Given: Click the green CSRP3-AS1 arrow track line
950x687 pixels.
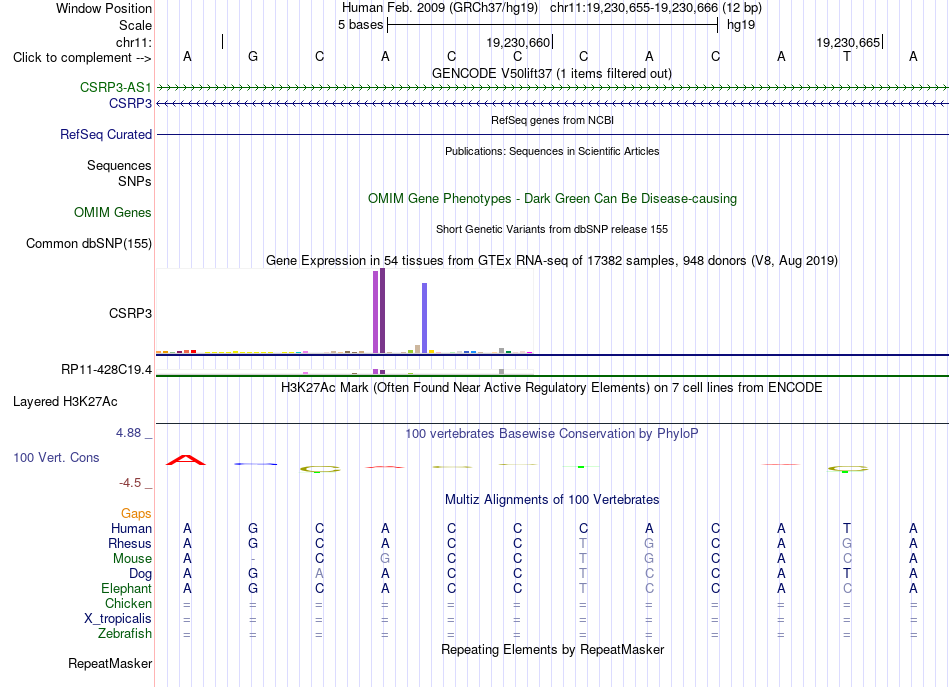Looking at the screenshot, I should pyautogui.click(x=552, y=88).
